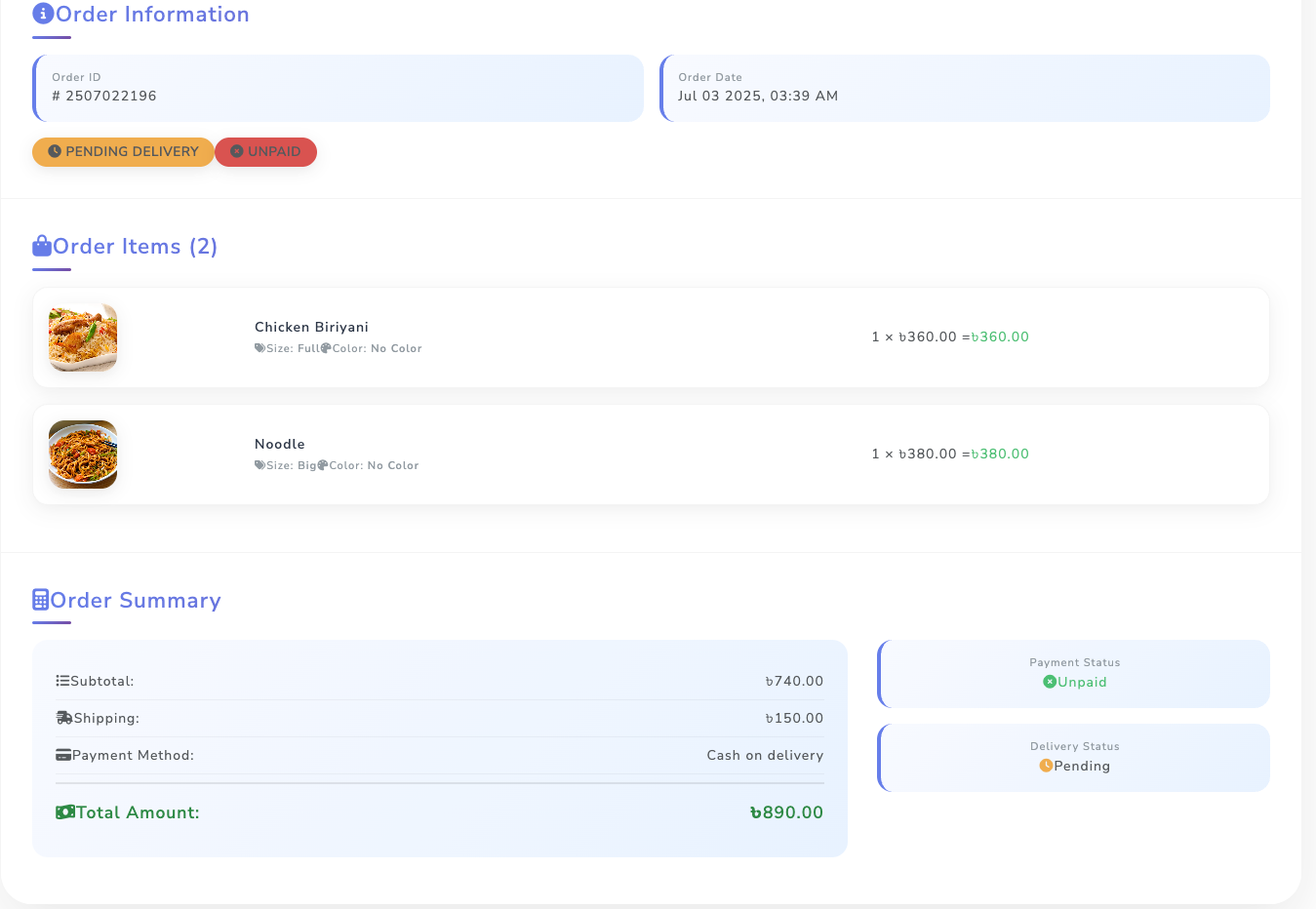The width and height of the screenshot is (1316, 909).
Task: Click the calculator icon beside Order Summary
Action: (41, 600)
